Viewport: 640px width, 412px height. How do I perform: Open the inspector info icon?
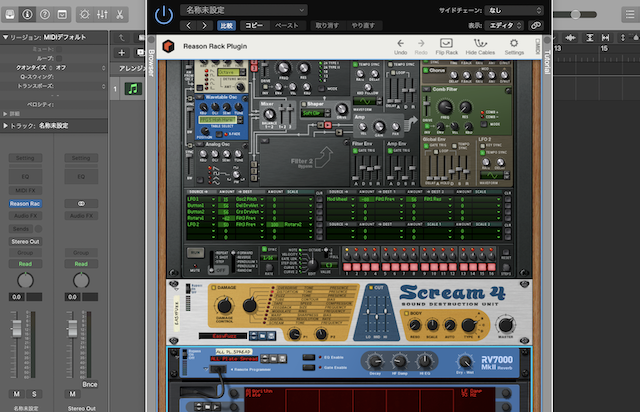(x=28, y=15)
